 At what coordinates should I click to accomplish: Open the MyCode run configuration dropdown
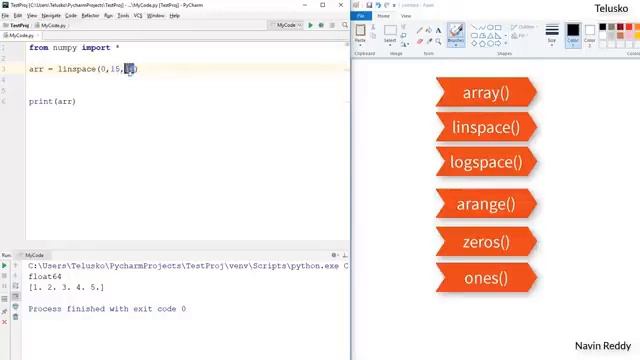[x=286, y=25]
